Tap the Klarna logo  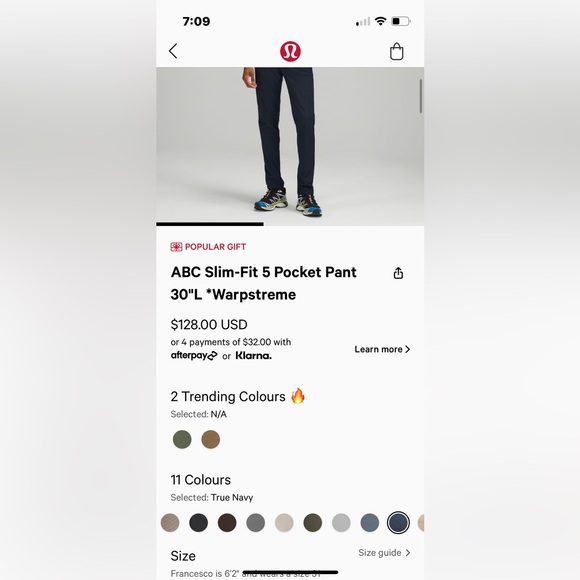click(x=254, y=355)
